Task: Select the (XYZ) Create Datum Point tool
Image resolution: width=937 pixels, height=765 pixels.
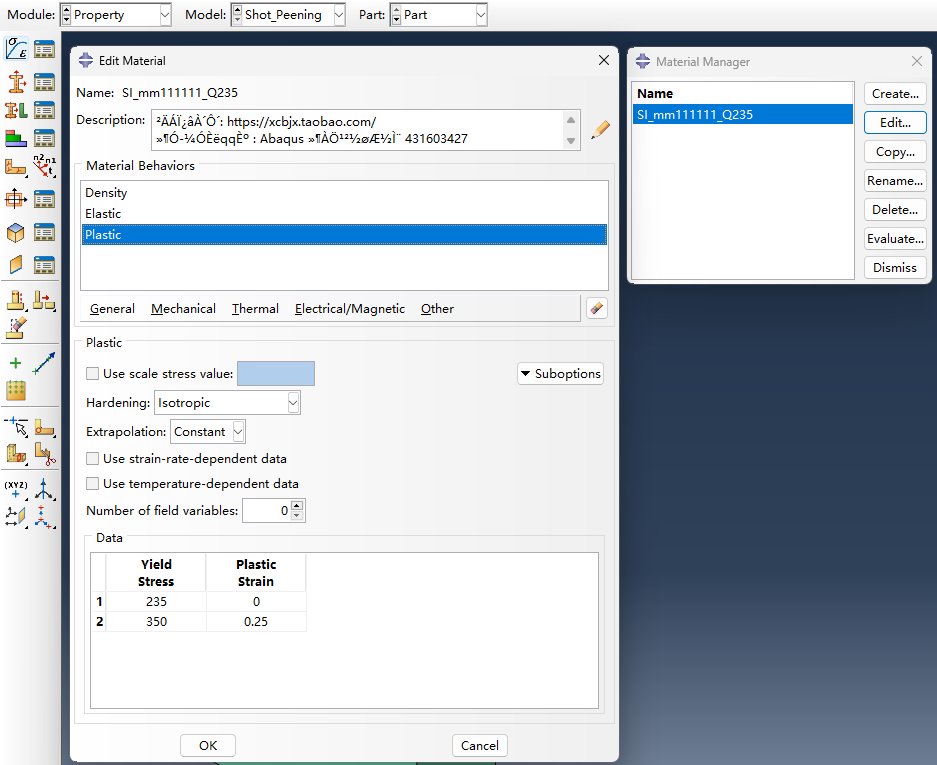Action: click(x=16, y=489)
